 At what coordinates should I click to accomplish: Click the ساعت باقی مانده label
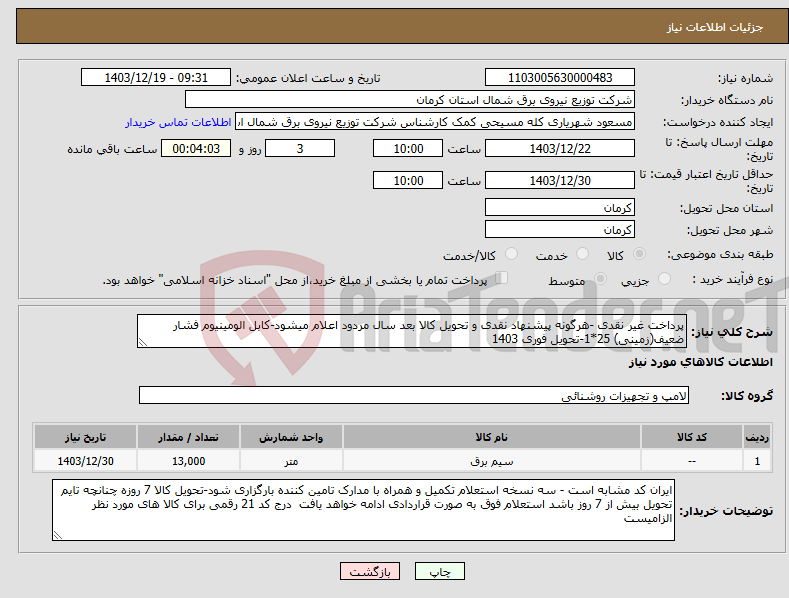coord(112,150)
